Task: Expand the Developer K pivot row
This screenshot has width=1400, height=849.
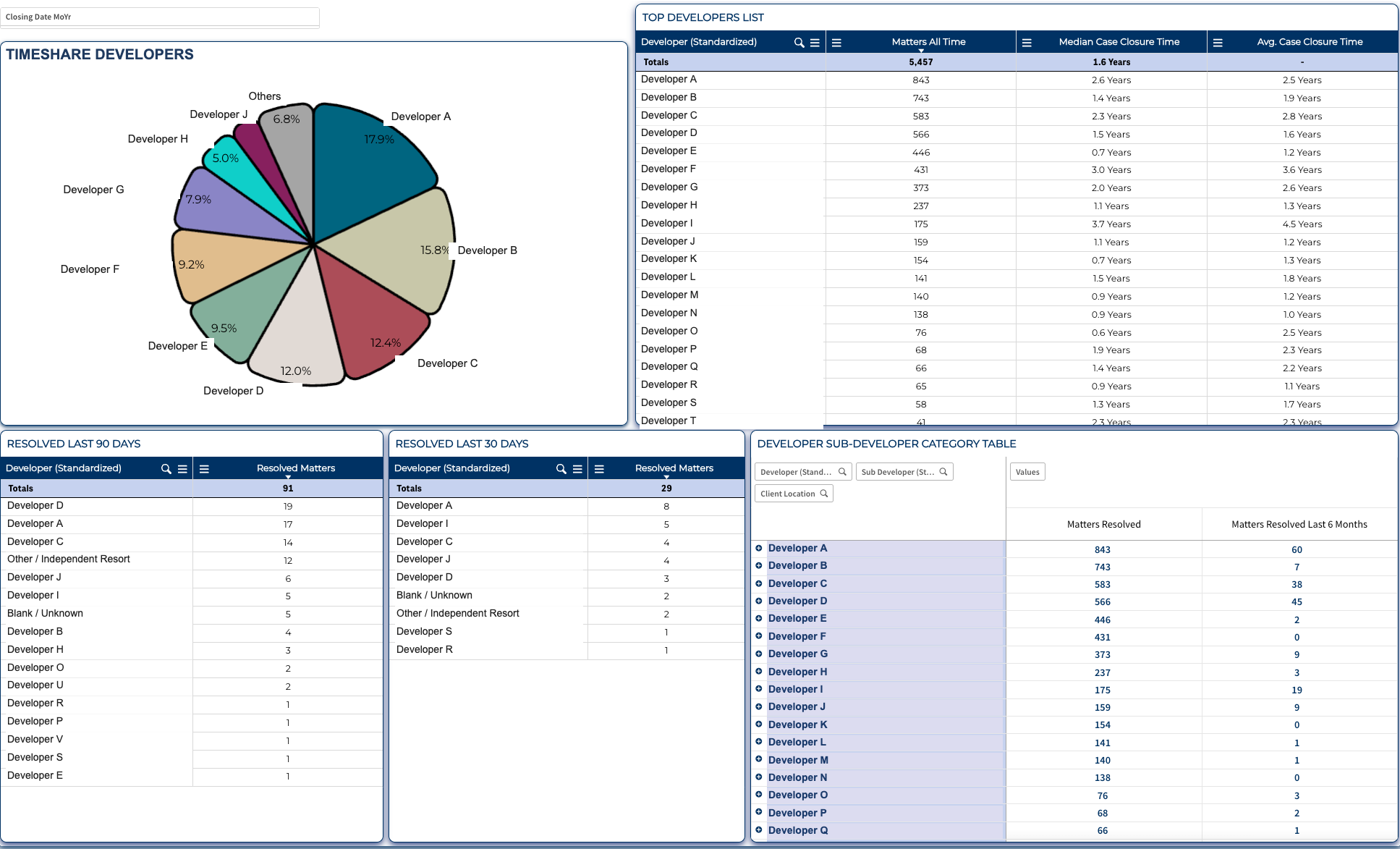Action: point(759,725)
